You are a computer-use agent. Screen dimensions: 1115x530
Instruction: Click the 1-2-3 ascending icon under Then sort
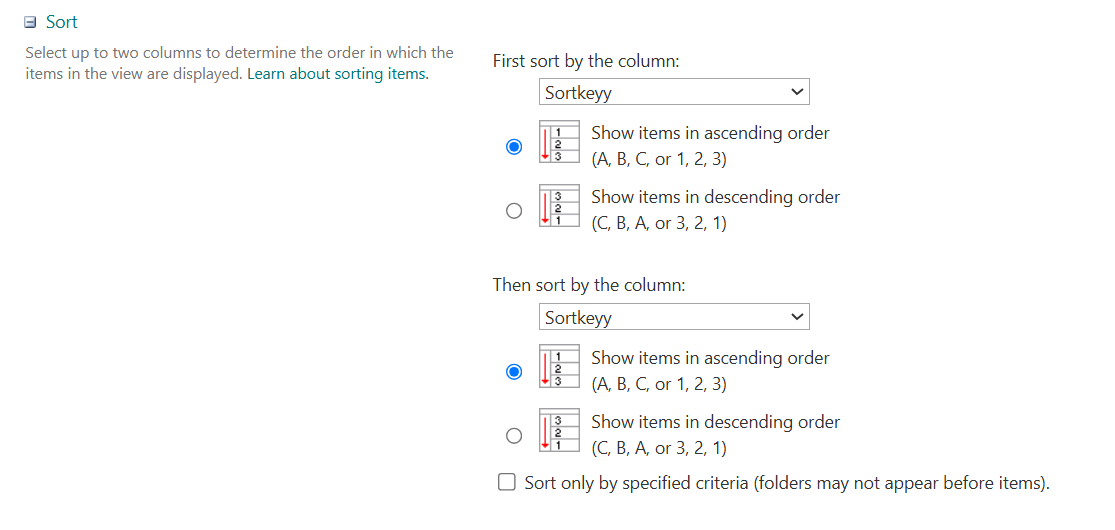point(560,367)
